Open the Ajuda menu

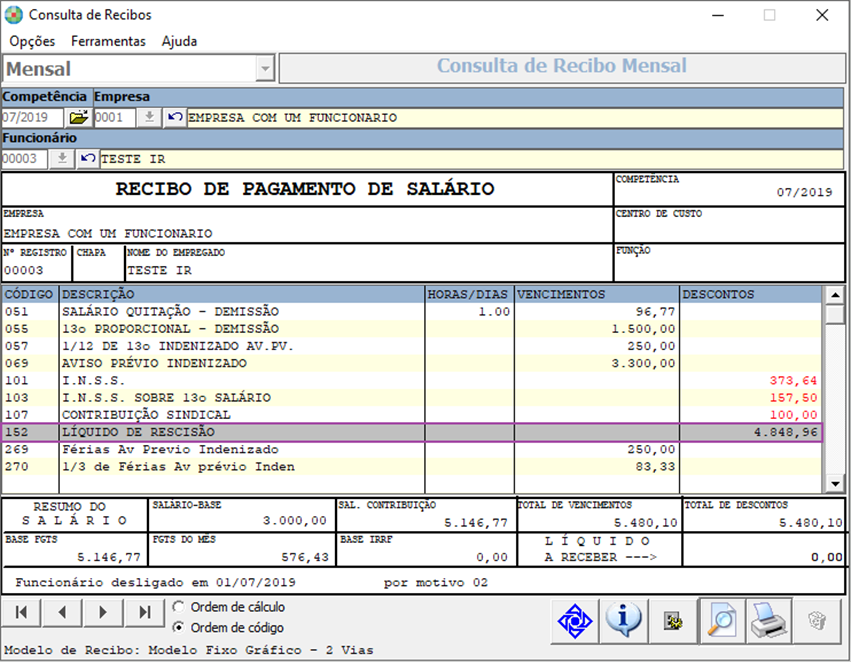pos(179,41)
